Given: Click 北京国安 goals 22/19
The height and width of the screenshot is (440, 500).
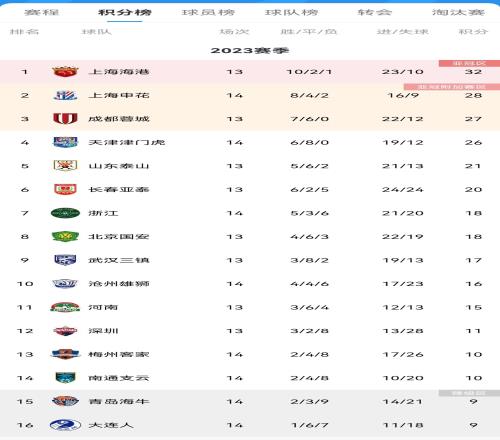Looking at the screenshot, I should coord(403,237).
